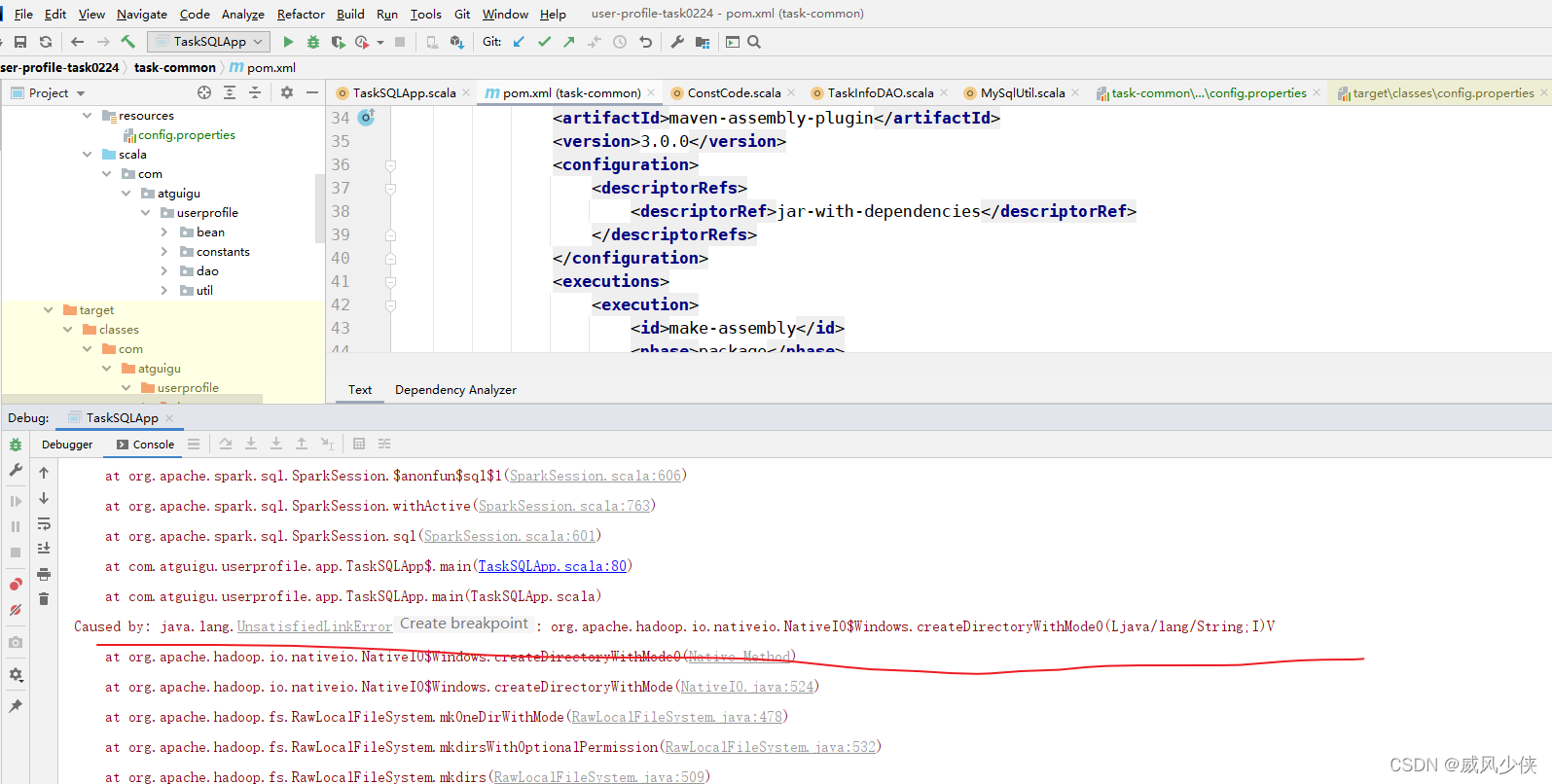Stop the process with the toolbar stop icon
The width and height of the screenshot is (1552, 784).
tap(400, 42)
